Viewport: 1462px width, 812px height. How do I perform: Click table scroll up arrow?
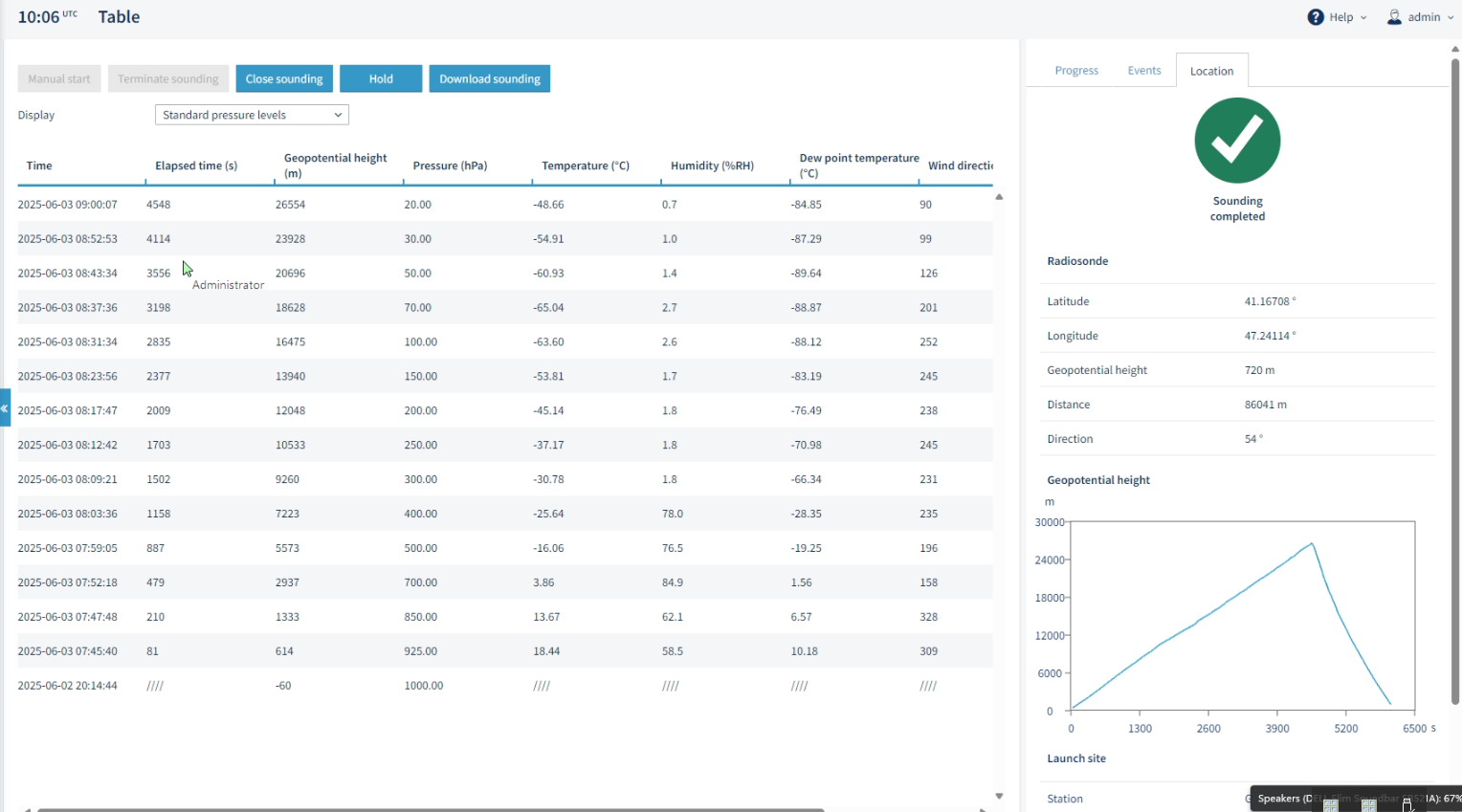click(x=999, y=197)
